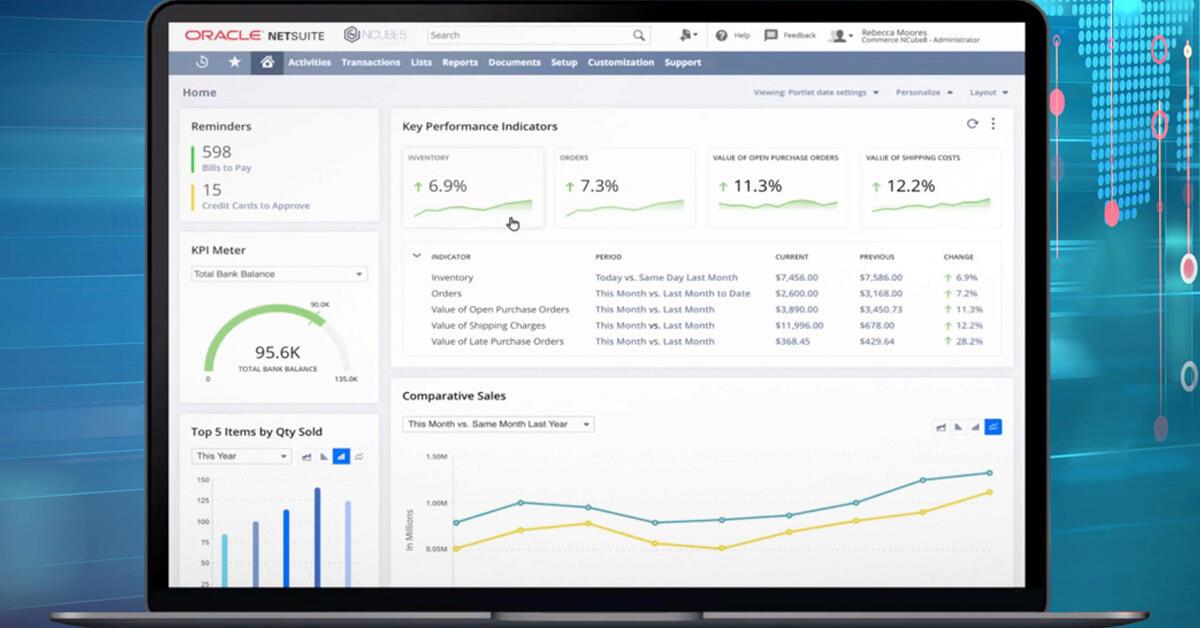Open the Reports menu

tap(460, 62)
